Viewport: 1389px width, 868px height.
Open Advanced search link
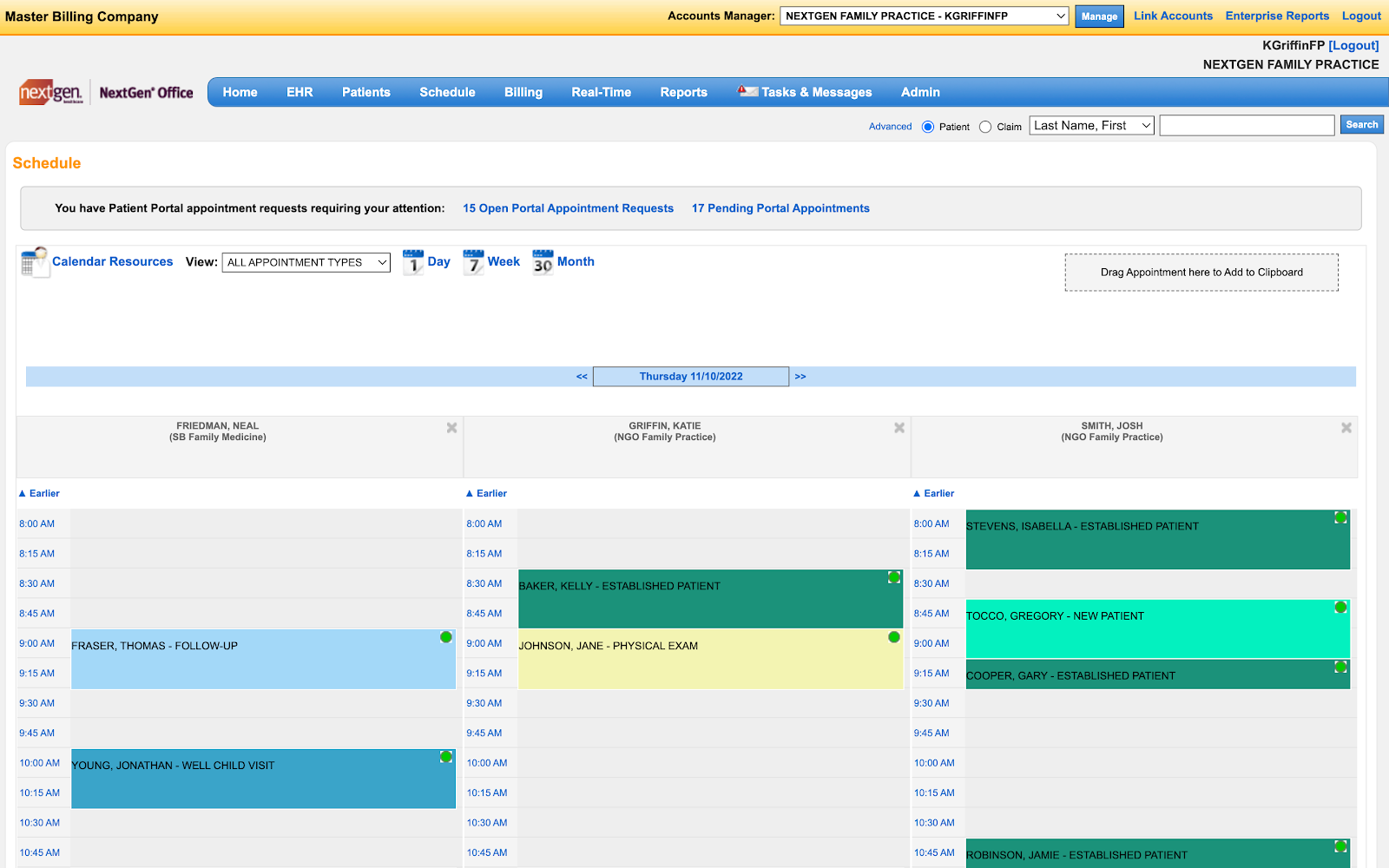tap(891, 127)
